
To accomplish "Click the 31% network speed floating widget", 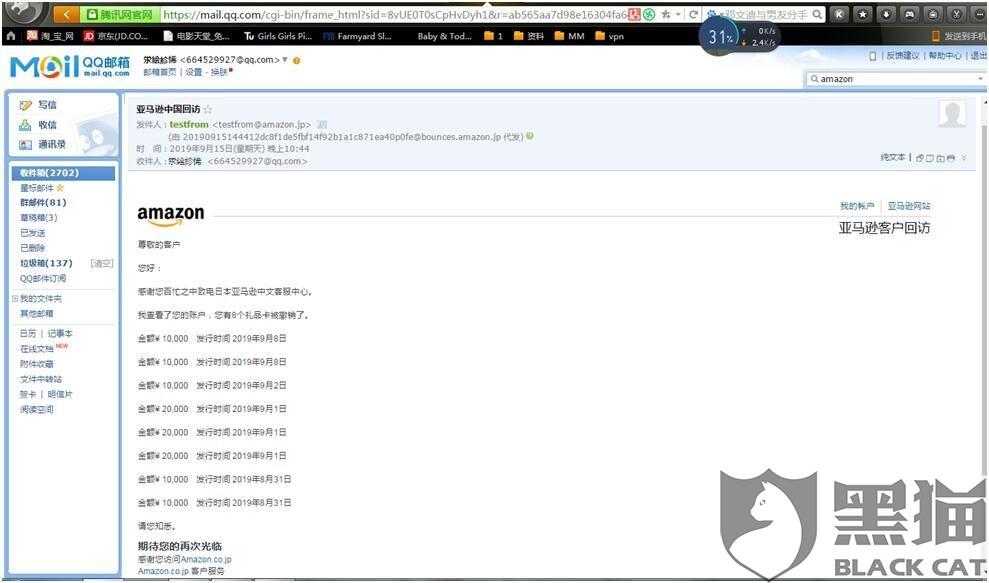I will pos(739,37).
